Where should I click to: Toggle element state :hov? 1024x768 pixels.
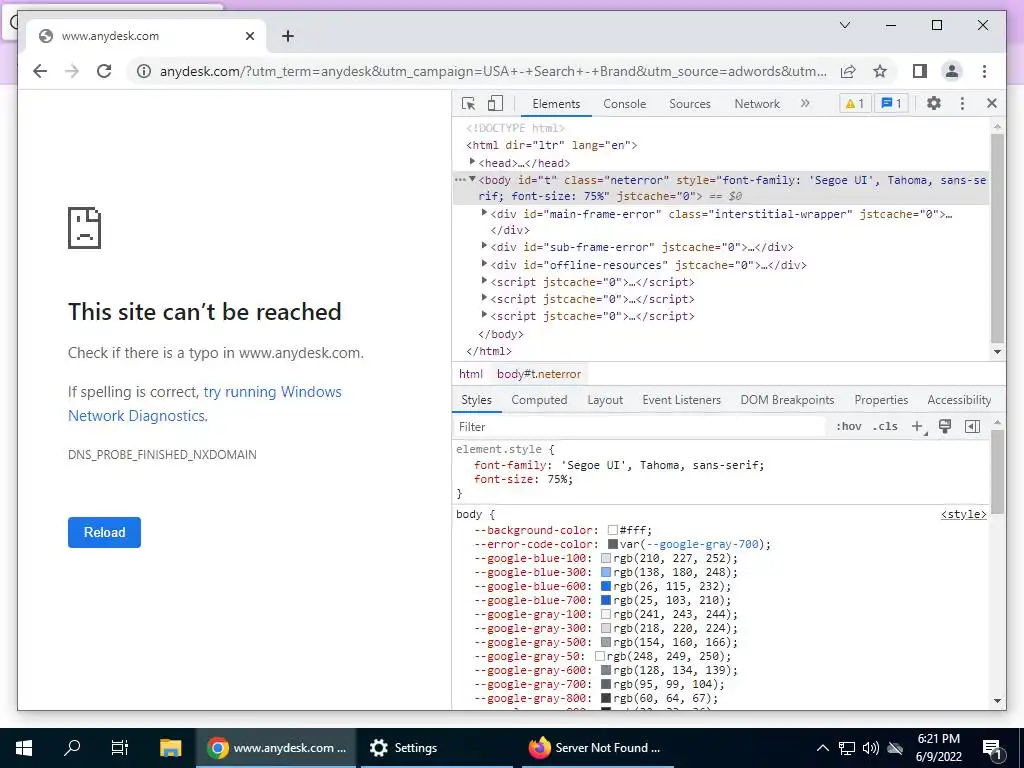[848, 426]
